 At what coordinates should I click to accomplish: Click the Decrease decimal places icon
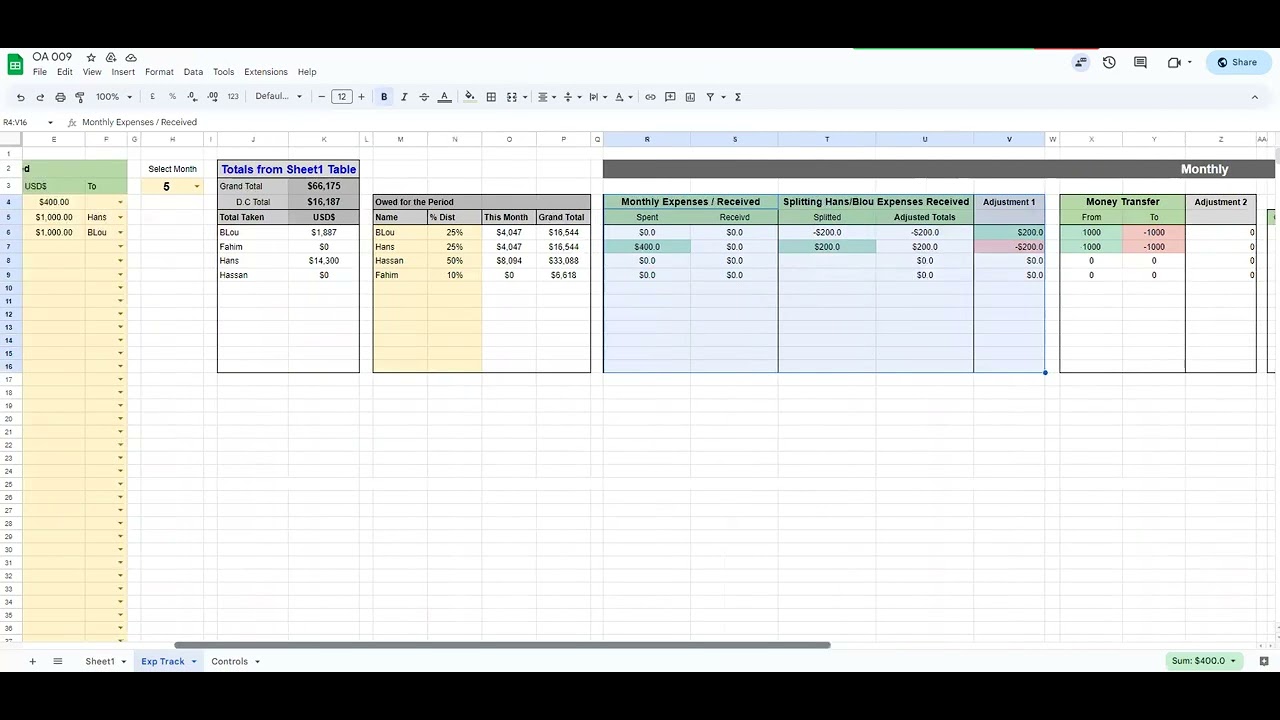click(x=192, y=97)
